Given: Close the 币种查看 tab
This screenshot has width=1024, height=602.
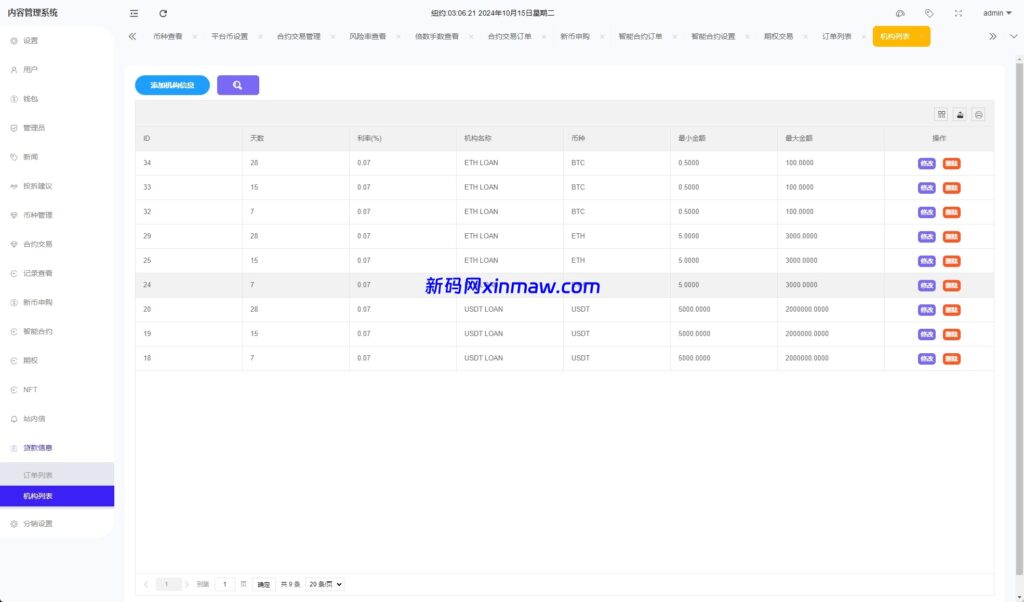Looking at the screenshot, I should coord(195,36).
